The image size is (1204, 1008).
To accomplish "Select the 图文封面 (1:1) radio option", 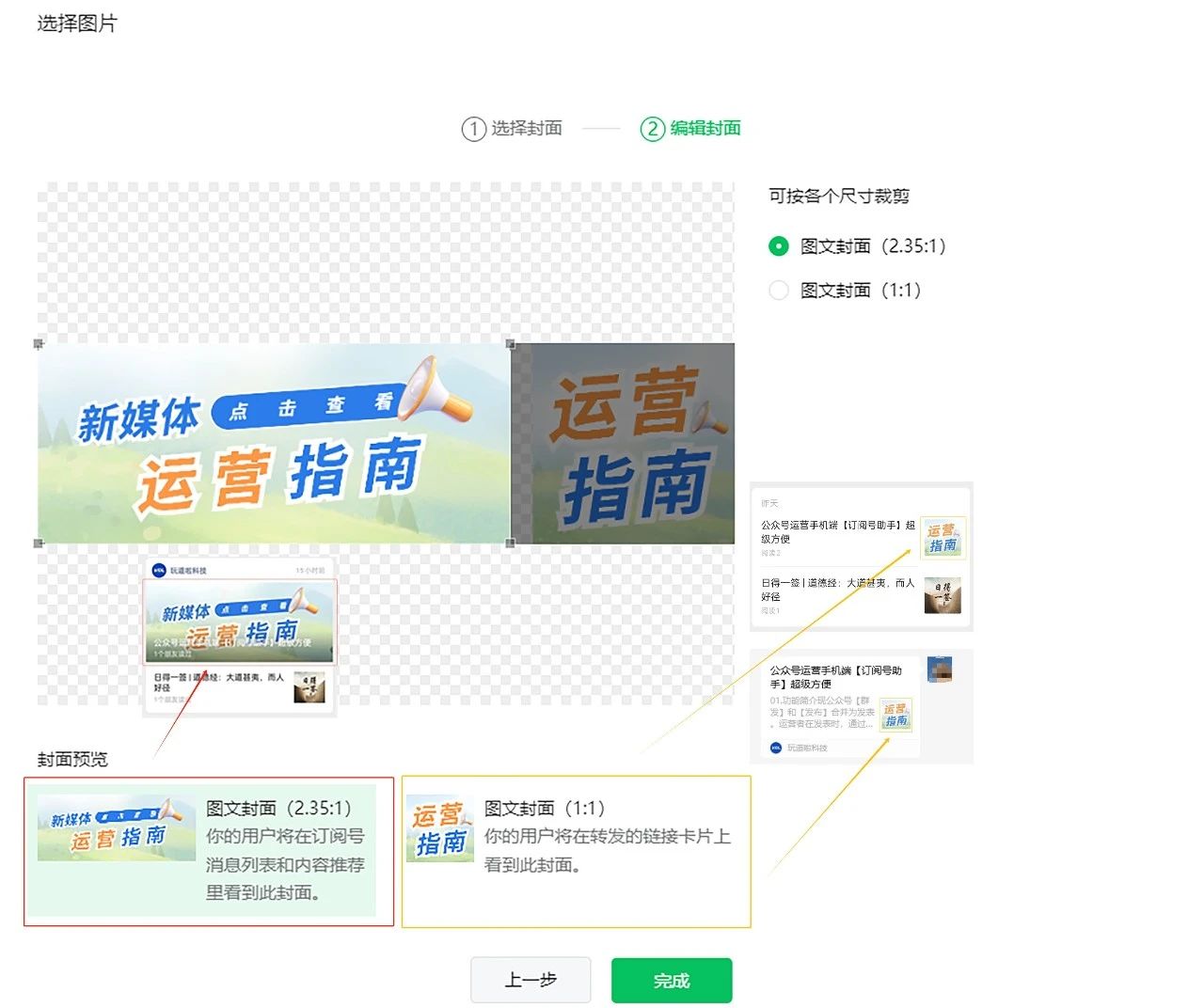I will tap(779, 291).
